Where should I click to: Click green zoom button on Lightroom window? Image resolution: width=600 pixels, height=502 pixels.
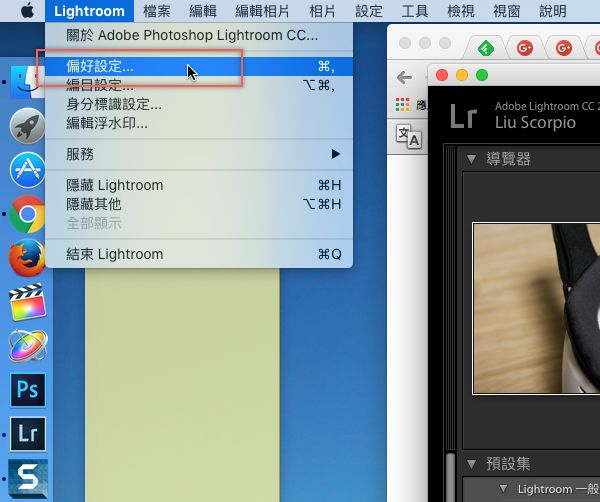482,75
